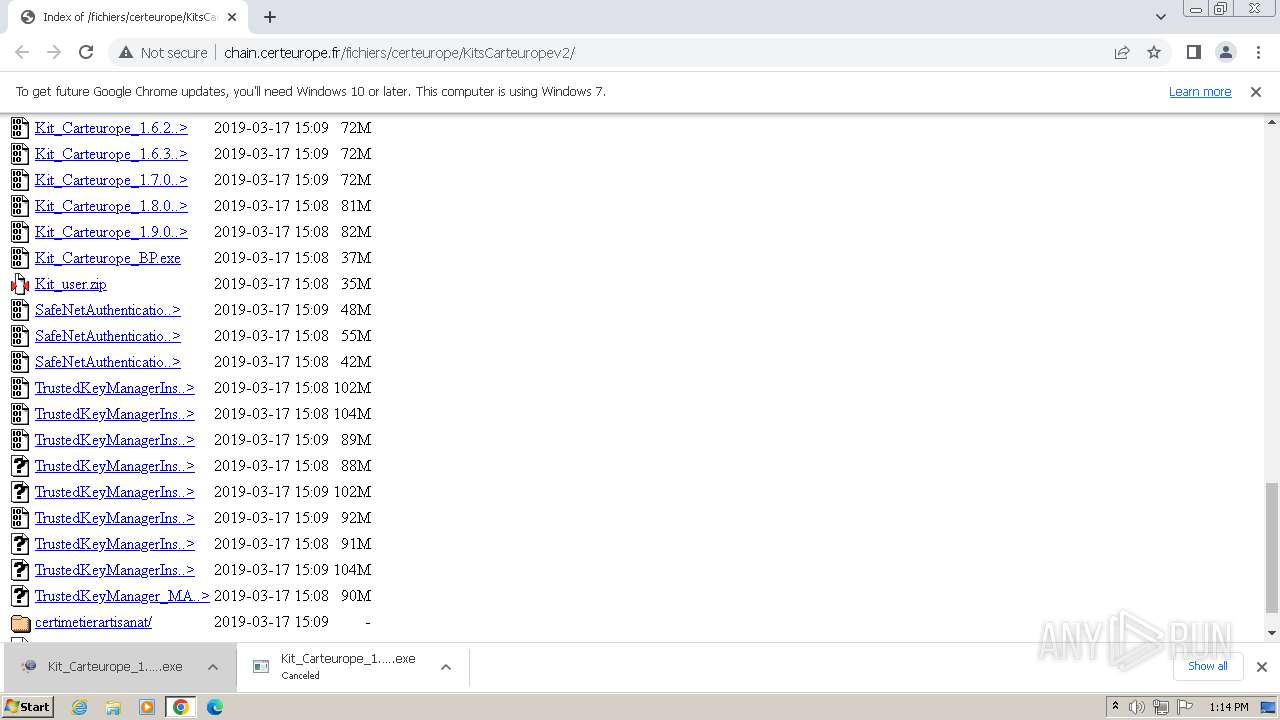Click the certimetierartisanat folder icon

coord(20,622)
